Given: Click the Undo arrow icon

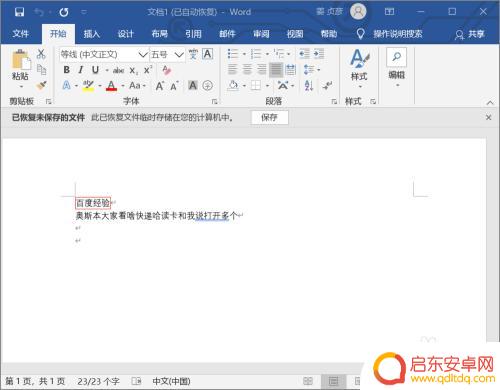Looking at the screenshot, I should tap(39, 12).
